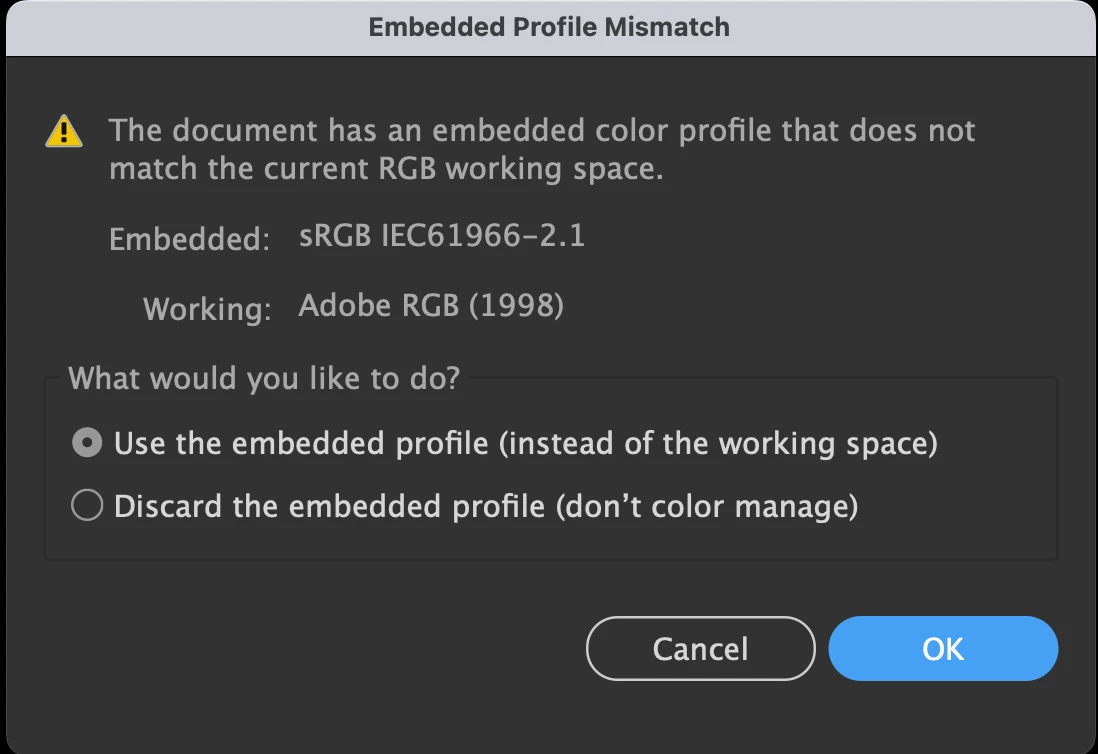The image size is (1098, 754).
Task: Click the words "Discard the embedded profile"
Action: (x=329, y=507)
